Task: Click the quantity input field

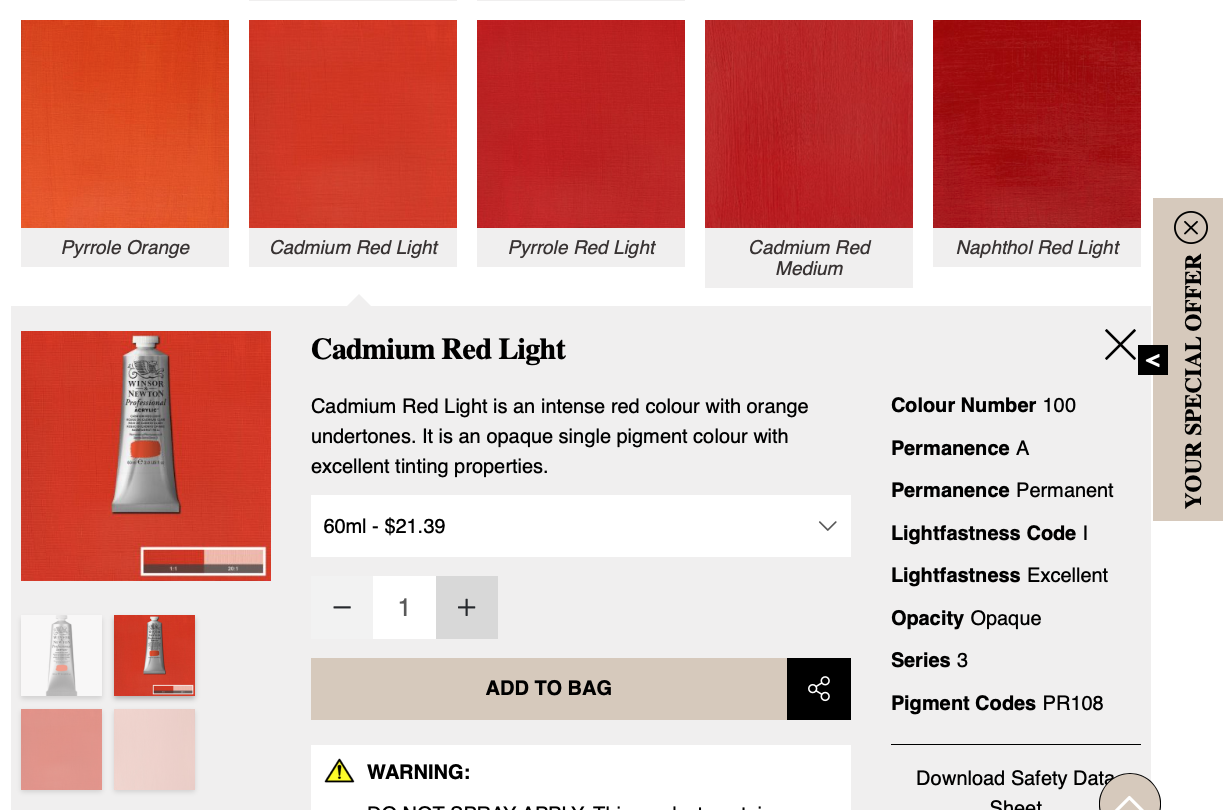Action: click(x=404, y=608)
